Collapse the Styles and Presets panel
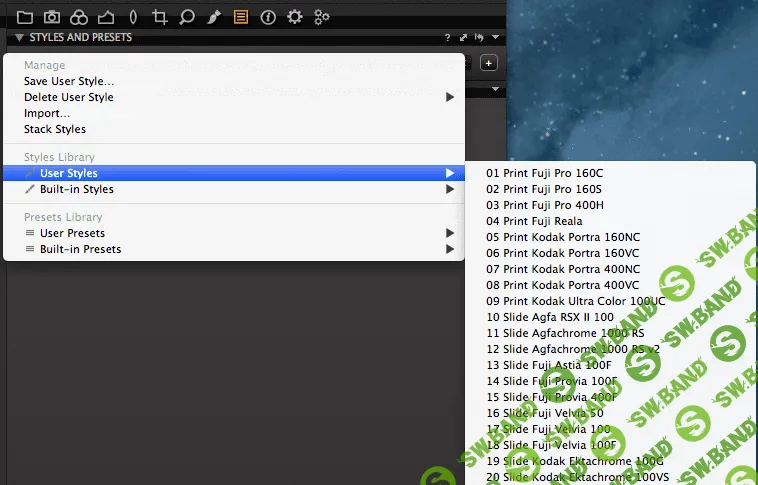 tap(18, 38)
